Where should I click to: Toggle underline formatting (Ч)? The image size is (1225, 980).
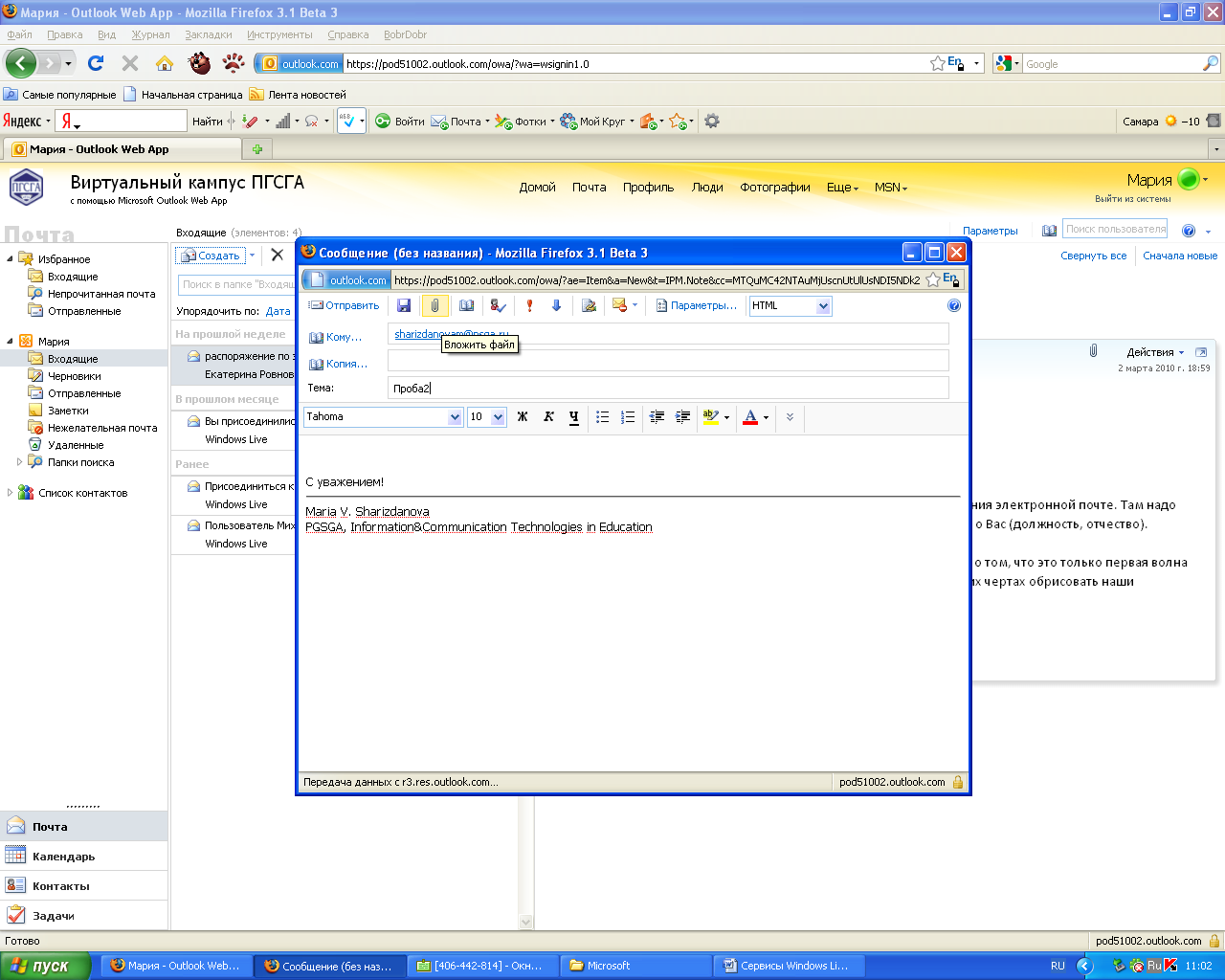tap(574, 416)
